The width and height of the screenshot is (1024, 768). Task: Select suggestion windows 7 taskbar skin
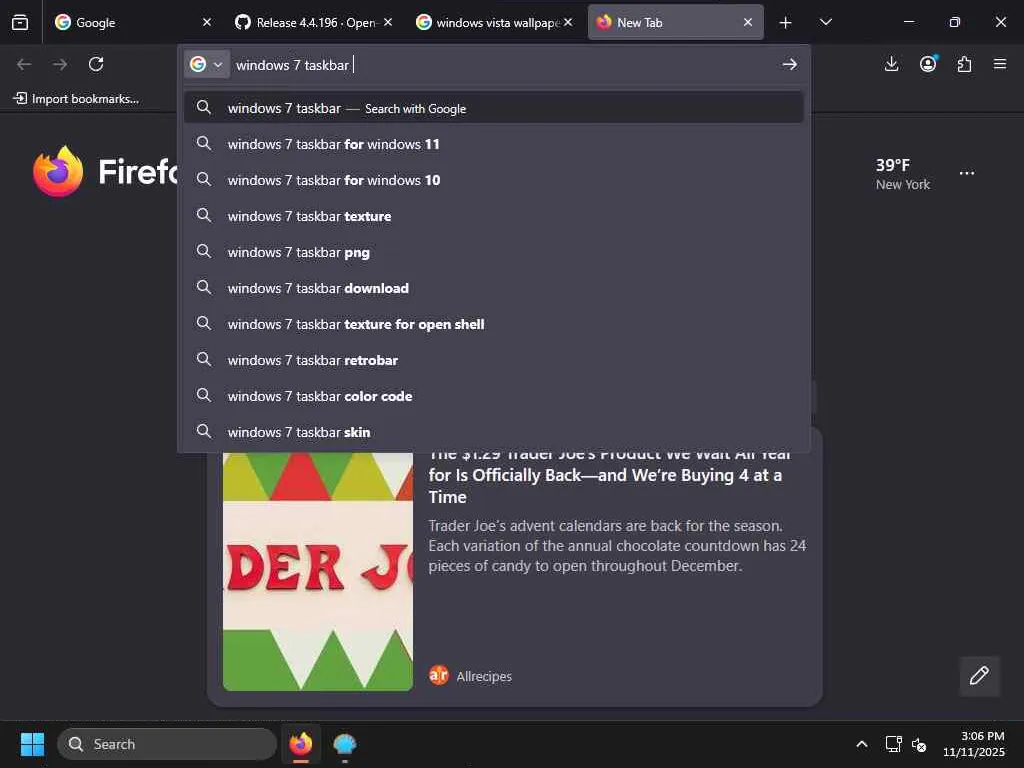coord(494,432)
